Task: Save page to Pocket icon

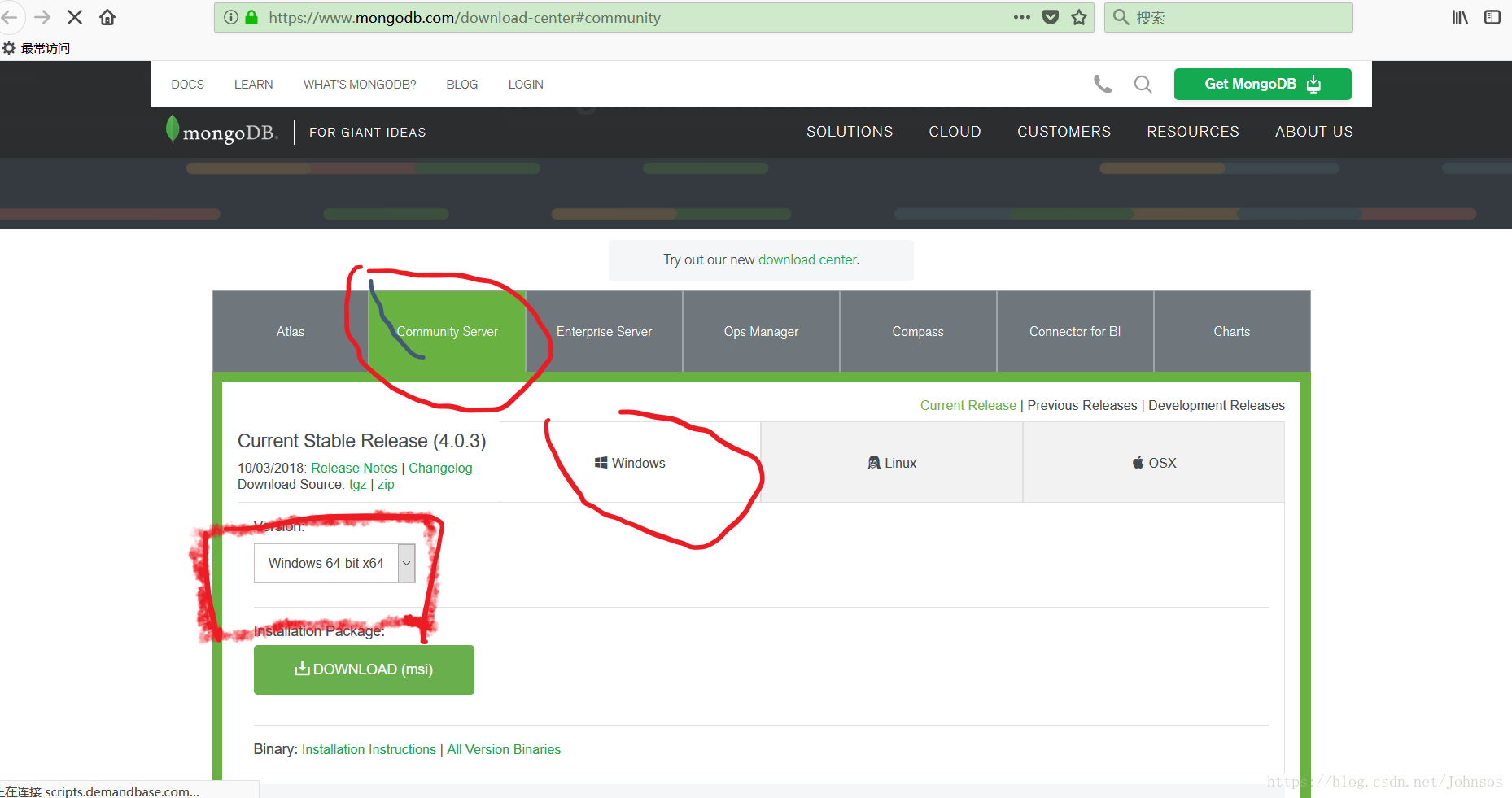Action: [x=1051, y=17]
